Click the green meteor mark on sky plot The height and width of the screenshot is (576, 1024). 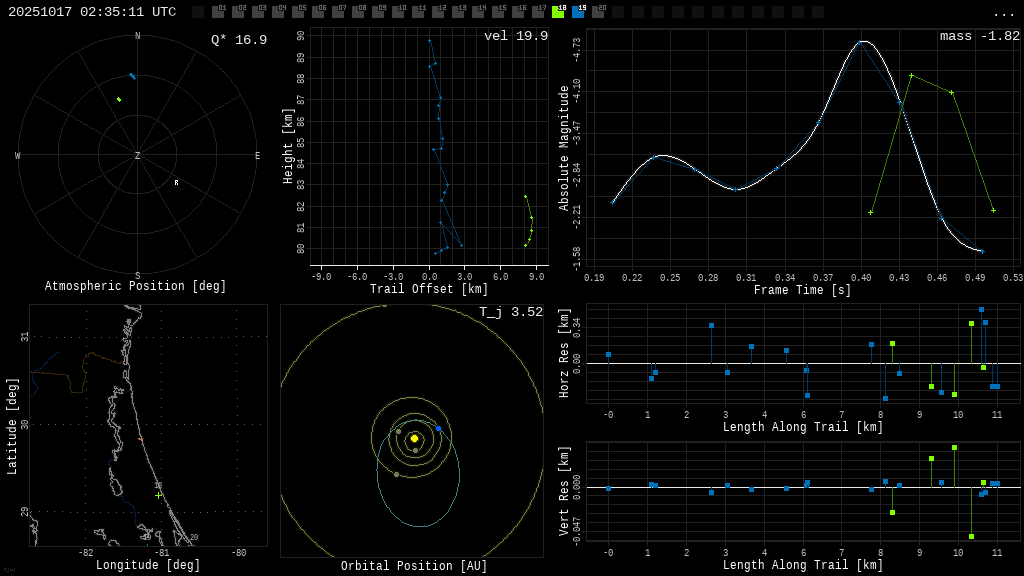(x=119, y=99)
